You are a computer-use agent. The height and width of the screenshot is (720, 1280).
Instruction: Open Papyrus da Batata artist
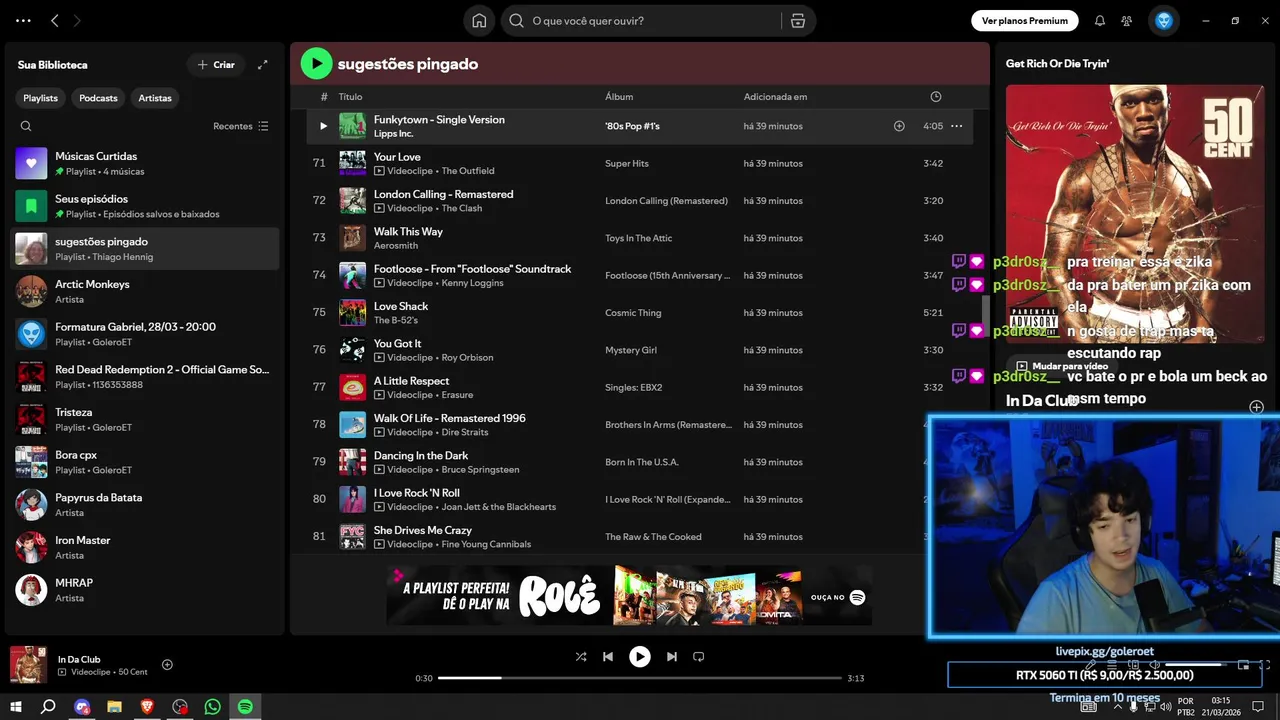pyautogui.click(x=145, y=504)
